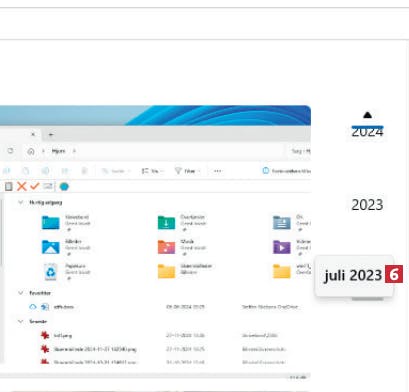Click the orange checkmark icon in the toolbar

35,186
